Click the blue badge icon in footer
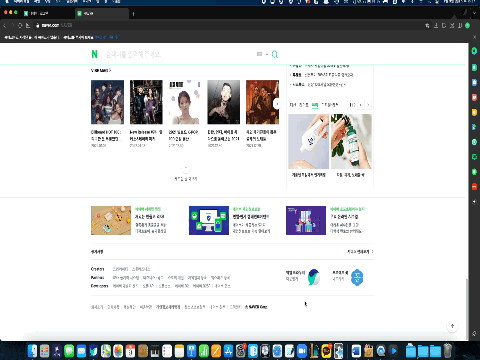Image resolution: width=480 pixels, height=360 pixels. click(x=357, y=277)
